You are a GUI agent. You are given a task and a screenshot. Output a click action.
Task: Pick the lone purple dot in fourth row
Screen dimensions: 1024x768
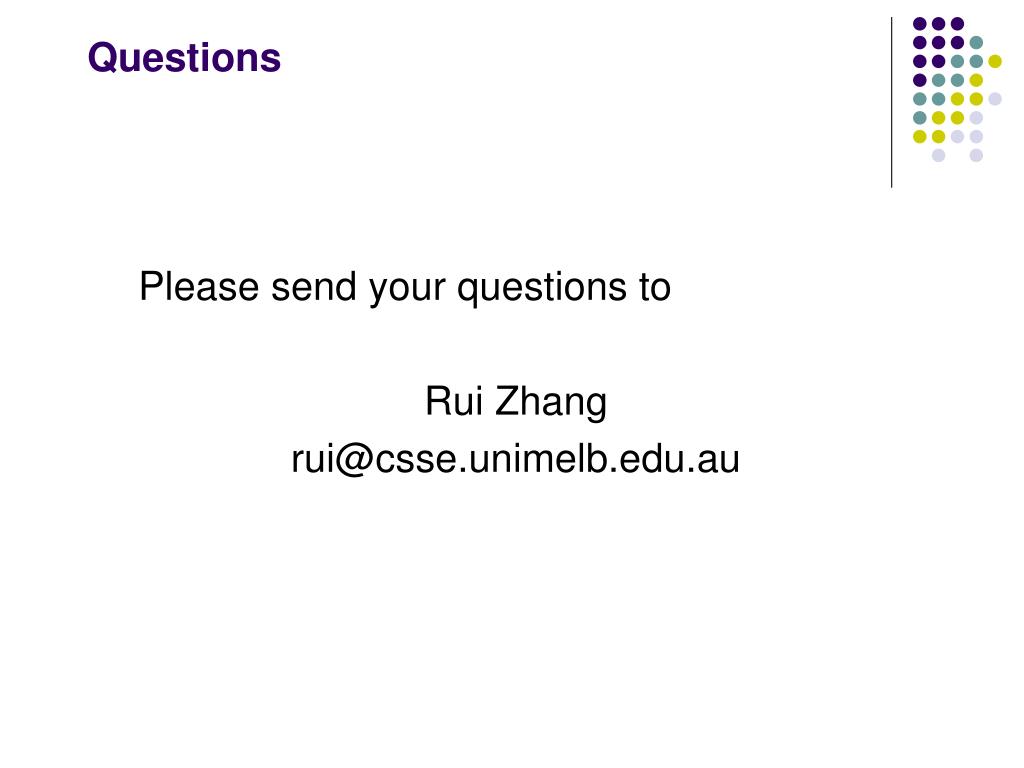(919, 80)
